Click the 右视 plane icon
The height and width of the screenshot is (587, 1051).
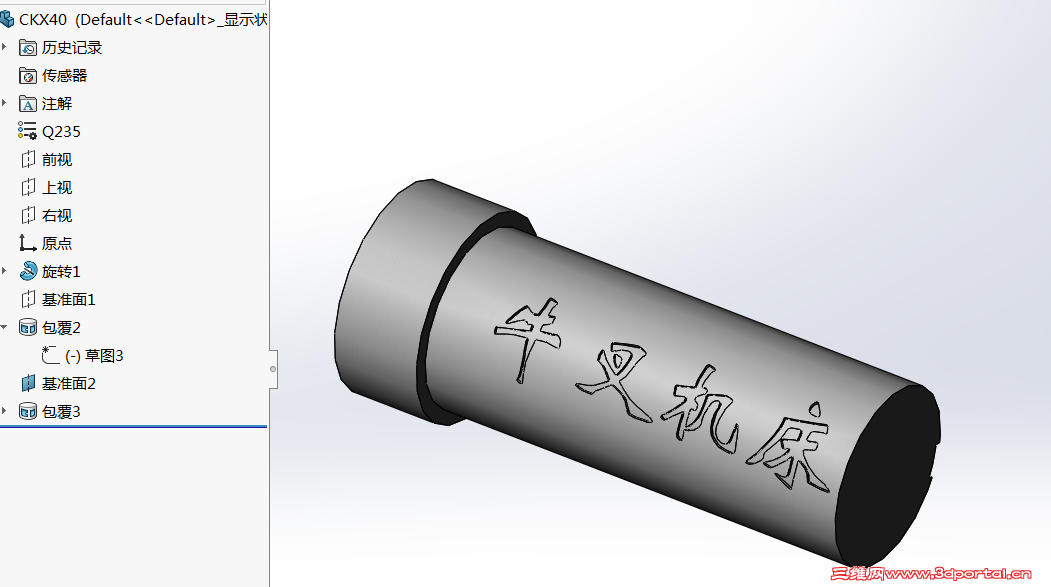[x=27, y=216]
